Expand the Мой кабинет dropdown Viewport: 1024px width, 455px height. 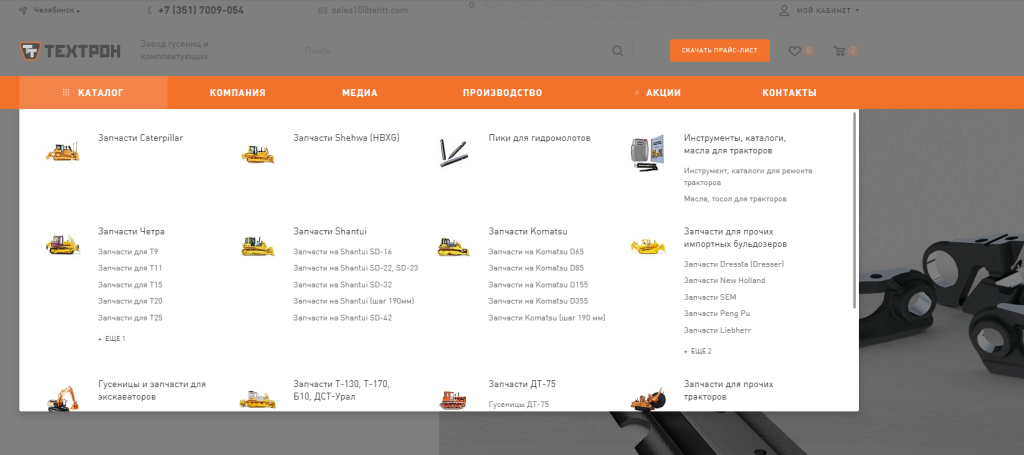[820, 10]
